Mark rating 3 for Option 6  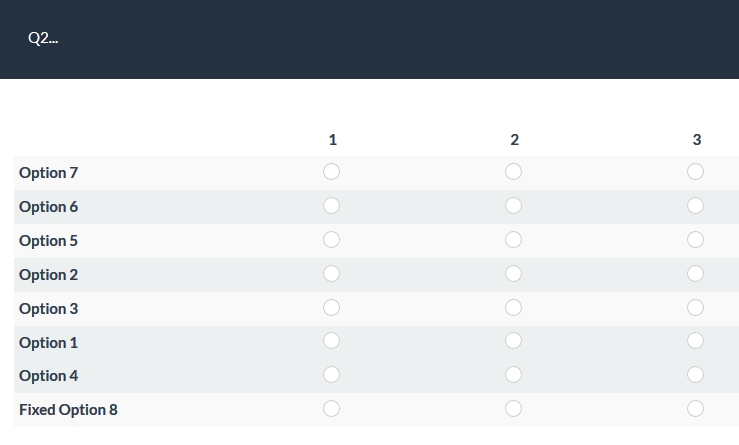click(x=696, y=206)
